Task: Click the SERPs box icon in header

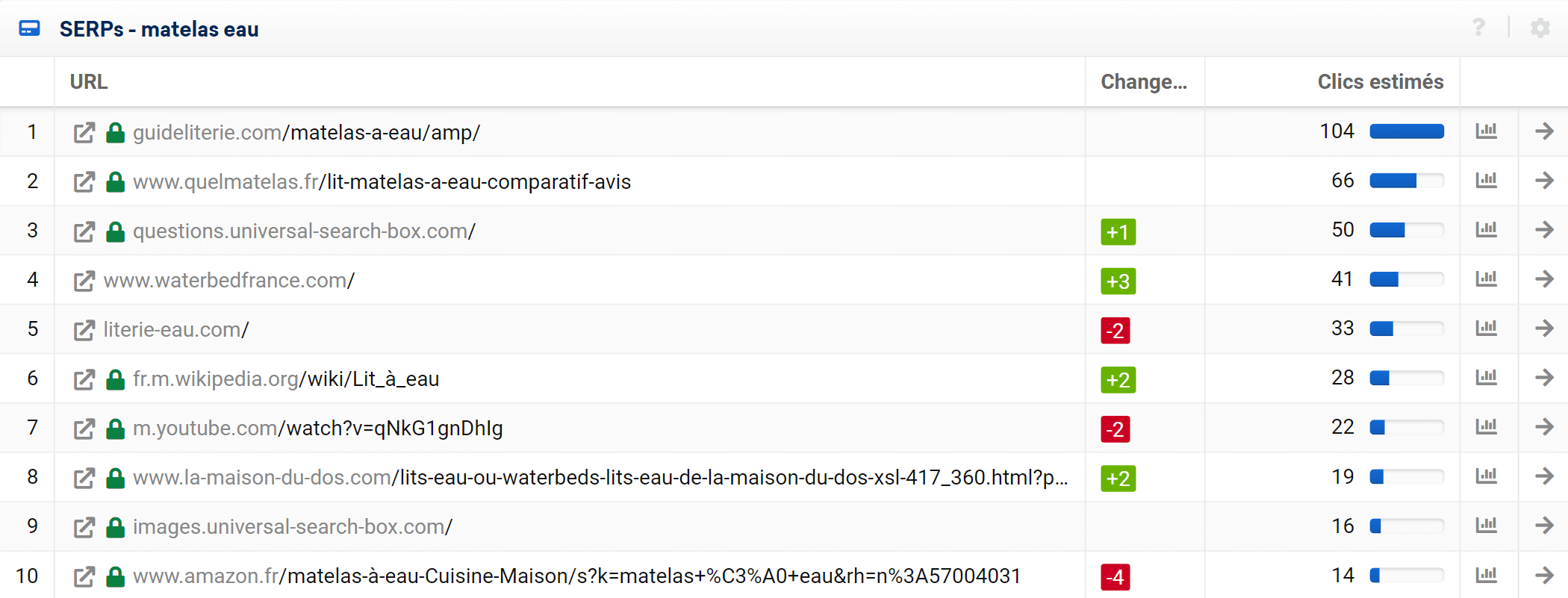Action: [30, 28]
